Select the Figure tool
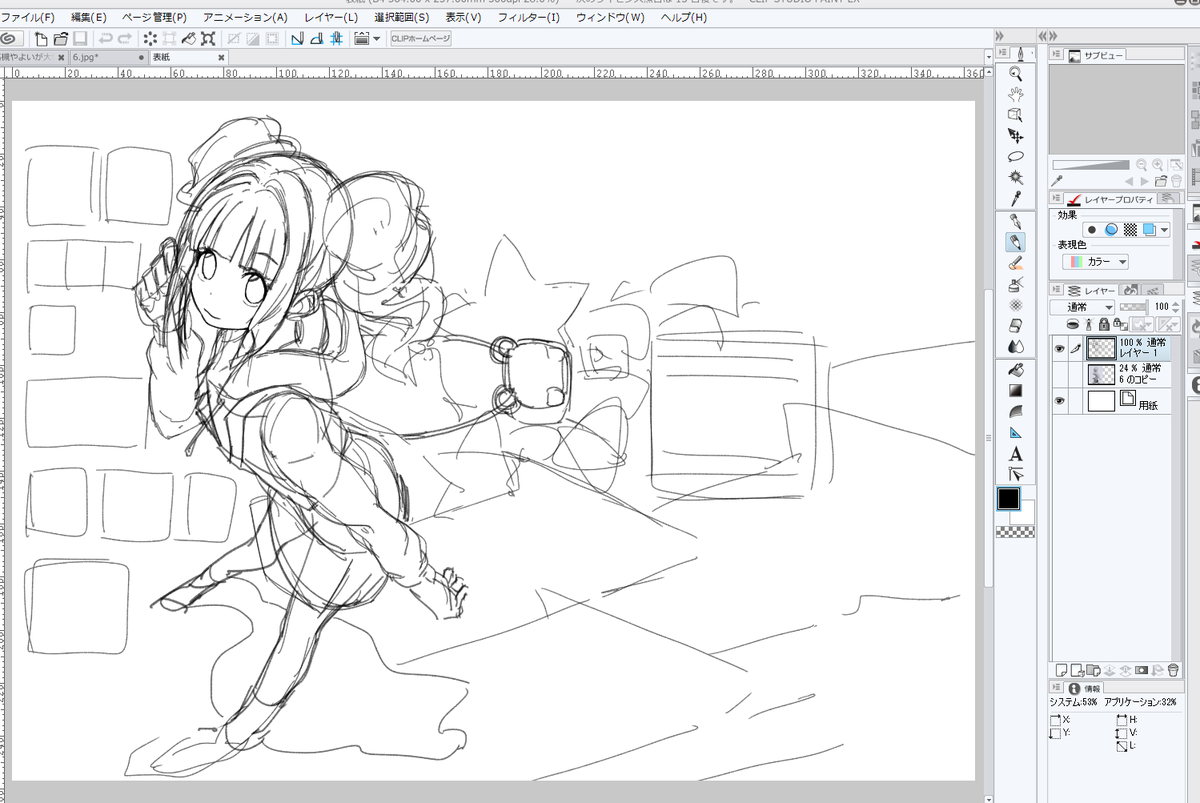The image size is (1200, 803). (1015, 411)
